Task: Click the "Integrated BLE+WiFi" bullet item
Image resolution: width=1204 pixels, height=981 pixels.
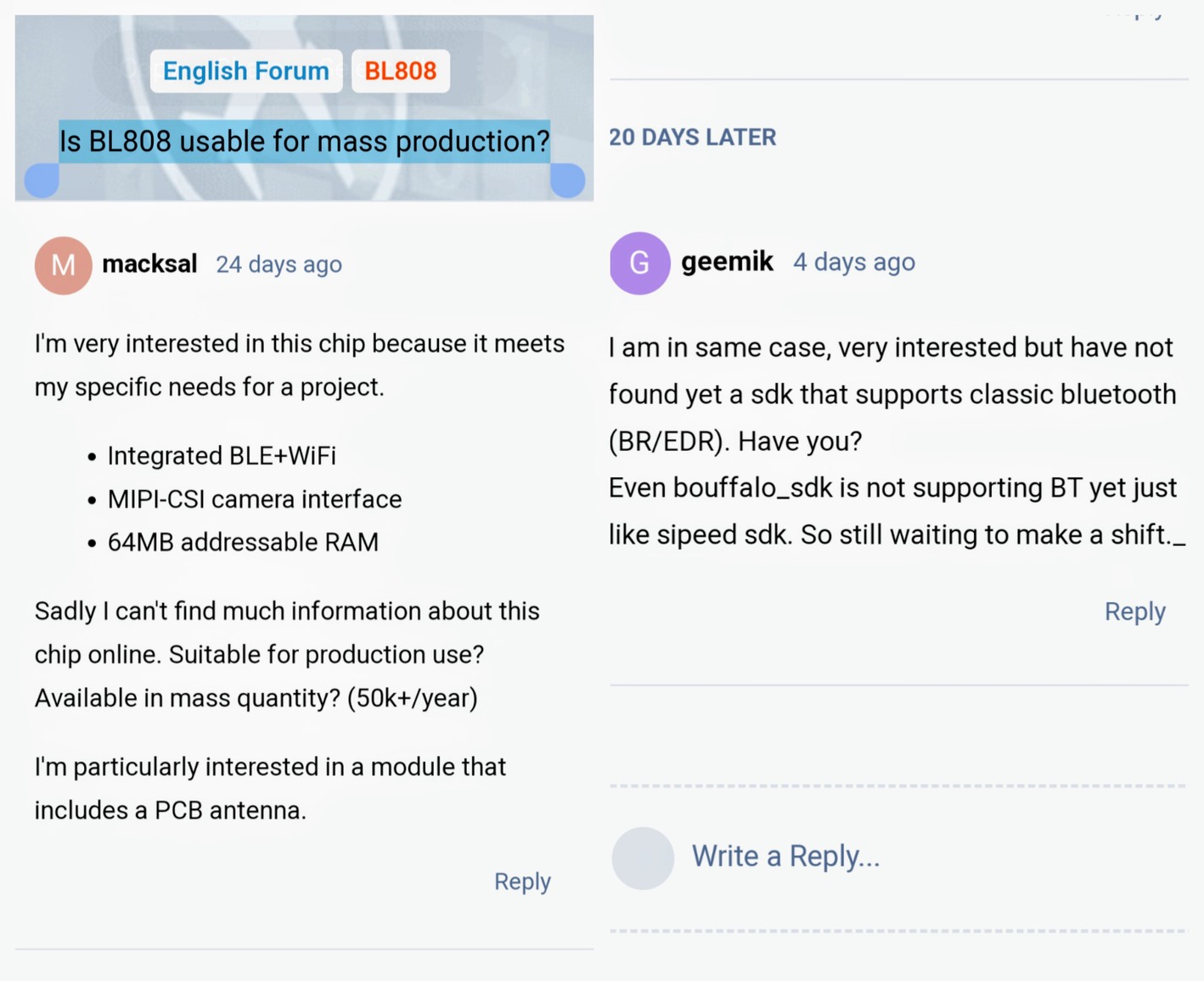Action: (x=222, y=456)
